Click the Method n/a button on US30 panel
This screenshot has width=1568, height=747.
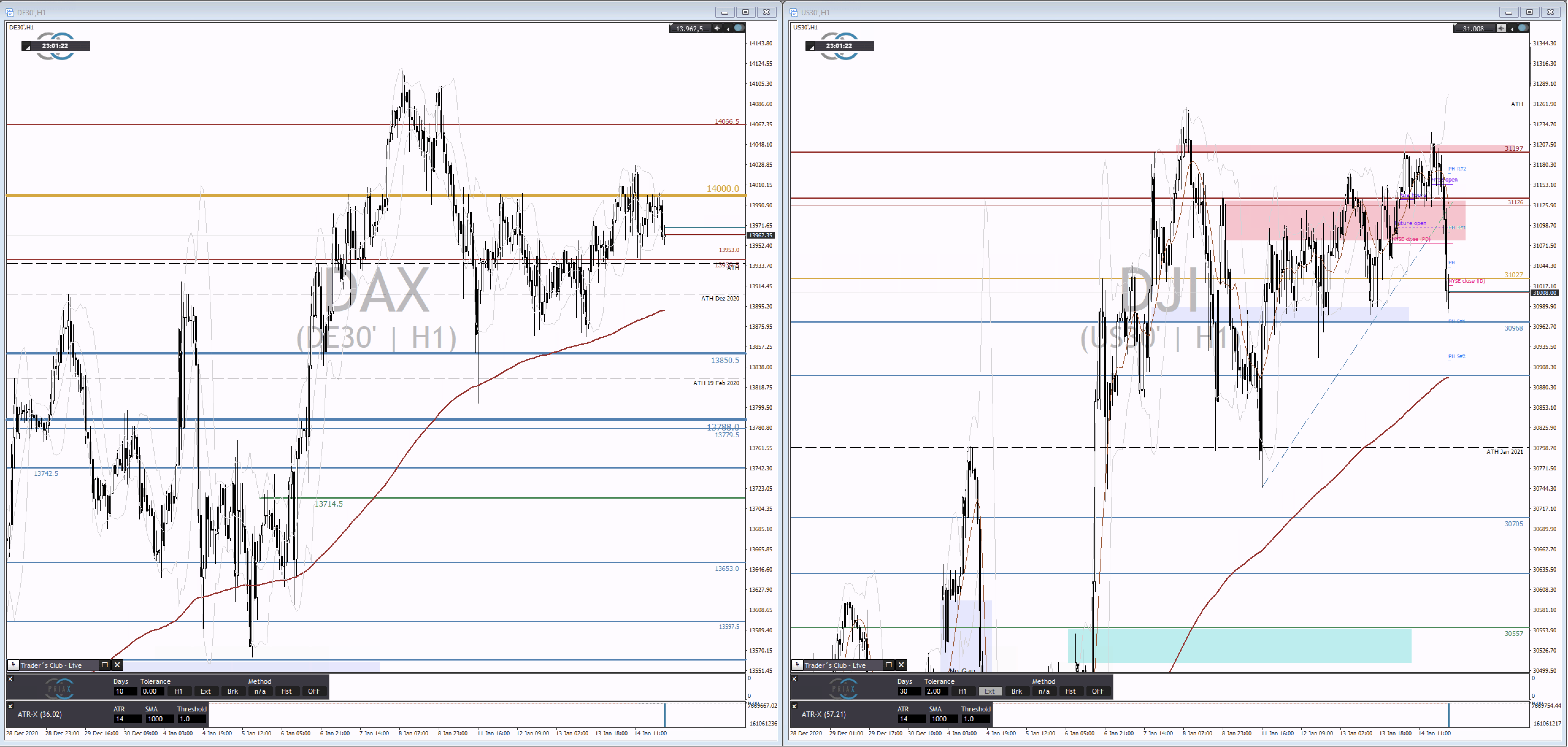pos(1044,691)
